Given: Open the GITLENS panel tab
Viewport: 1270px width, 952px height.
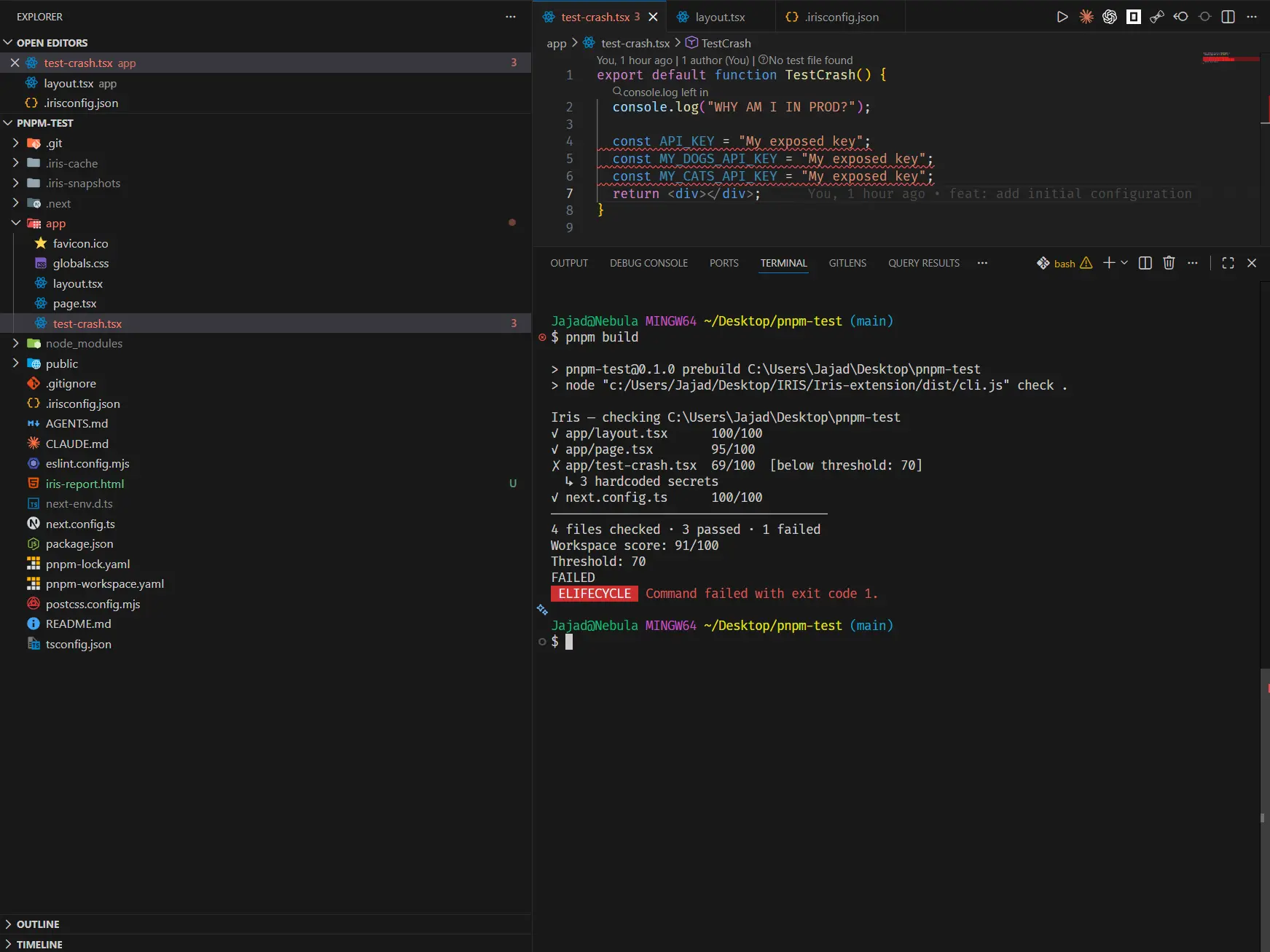Looking at the screenshot, I should [x=847, y=263].
